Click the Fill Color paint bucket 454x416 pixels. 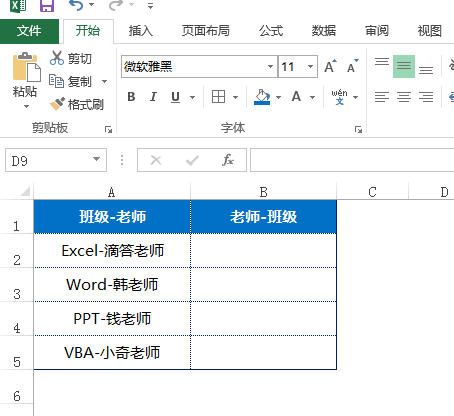[x=262, y=97]
